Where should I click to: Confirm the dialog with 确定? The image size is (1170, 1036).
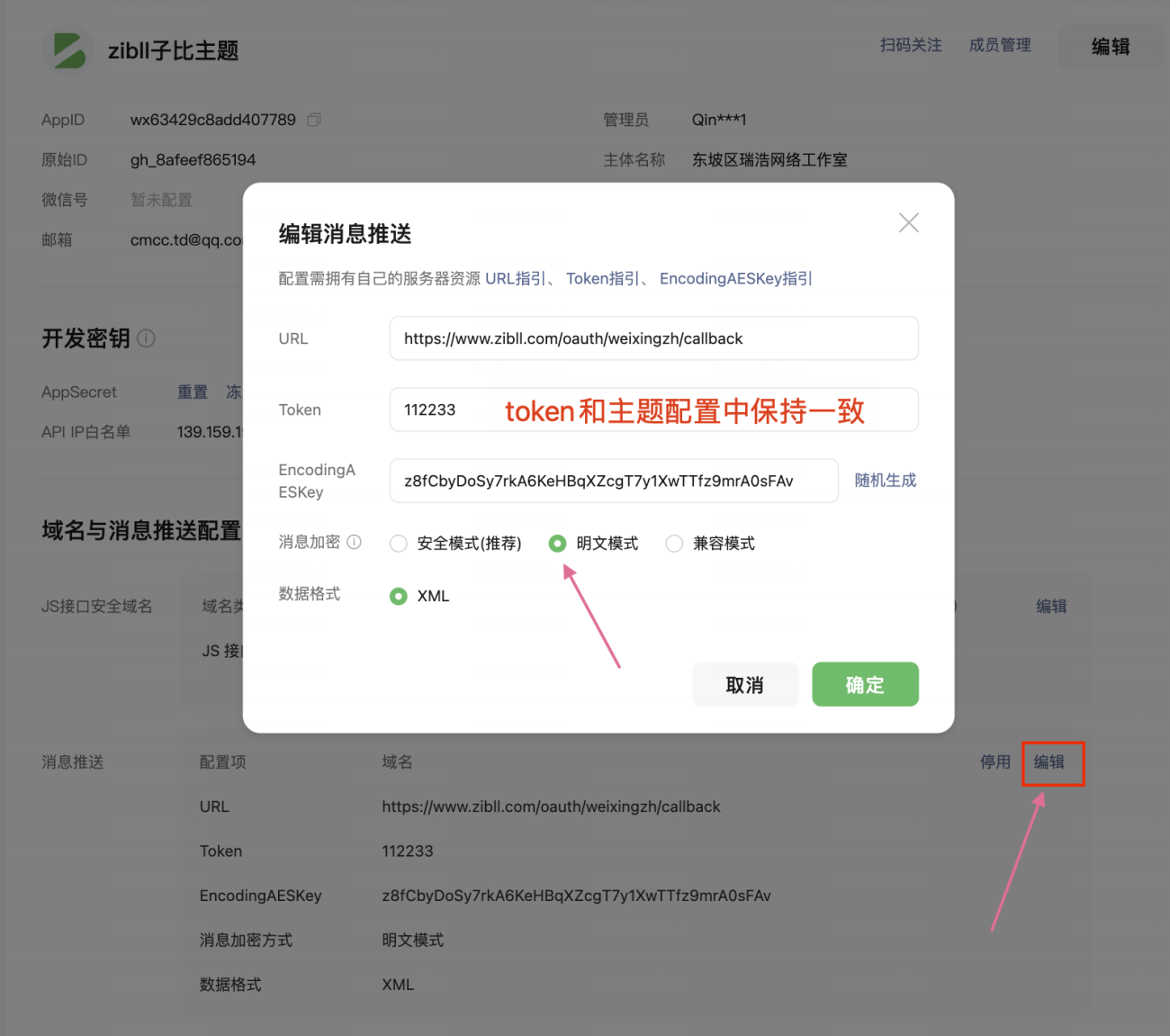pyautogui.click(x=865, y=684)
